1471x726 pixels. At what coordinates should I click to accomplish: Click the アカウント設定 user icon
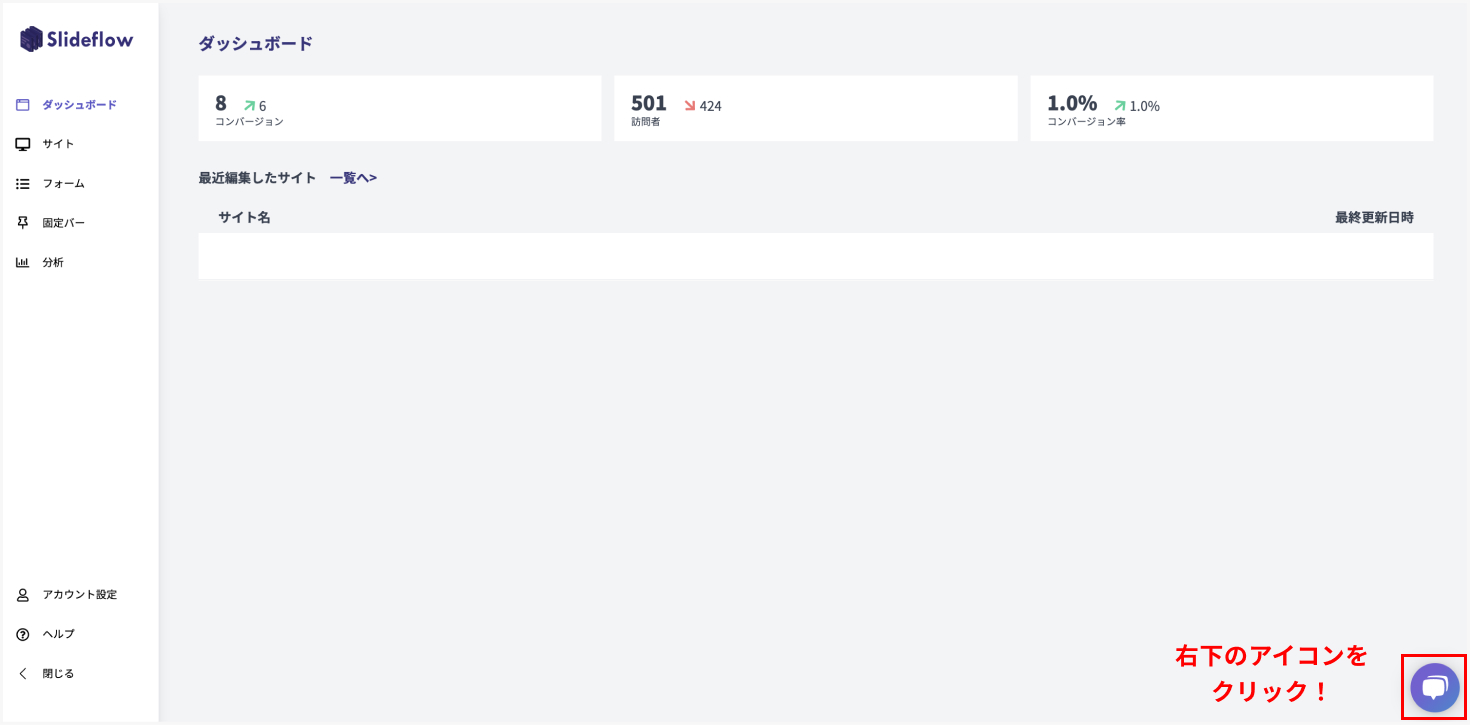tap(23, 595)
